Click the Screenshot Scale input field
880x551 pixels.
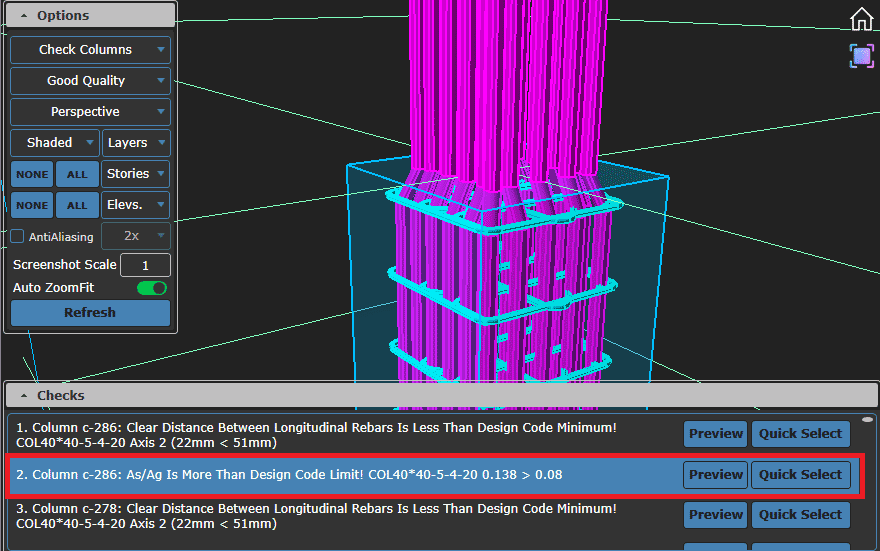[145, 265]
